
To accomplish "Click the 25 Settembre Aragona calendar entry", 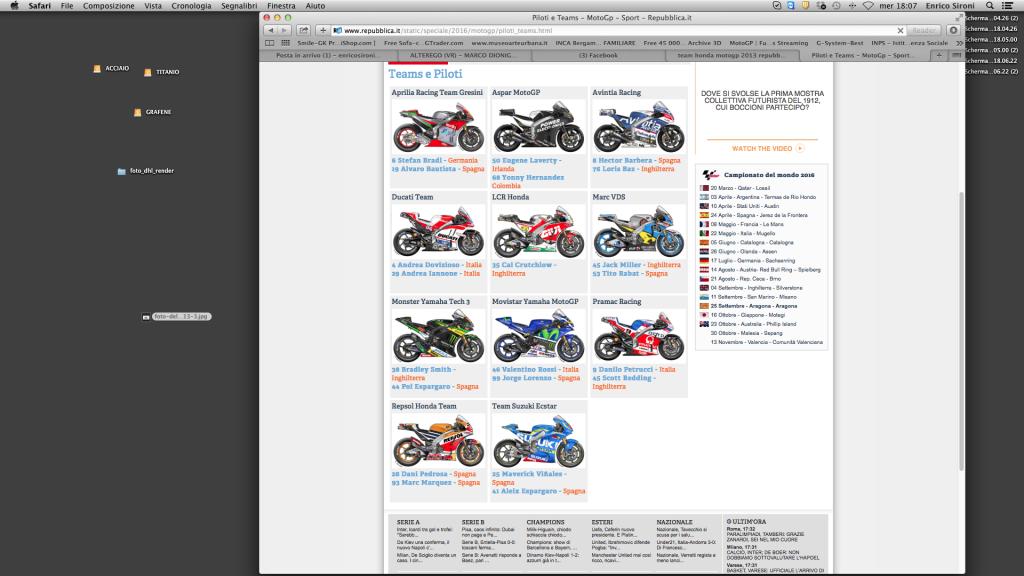I will point(748,306).
